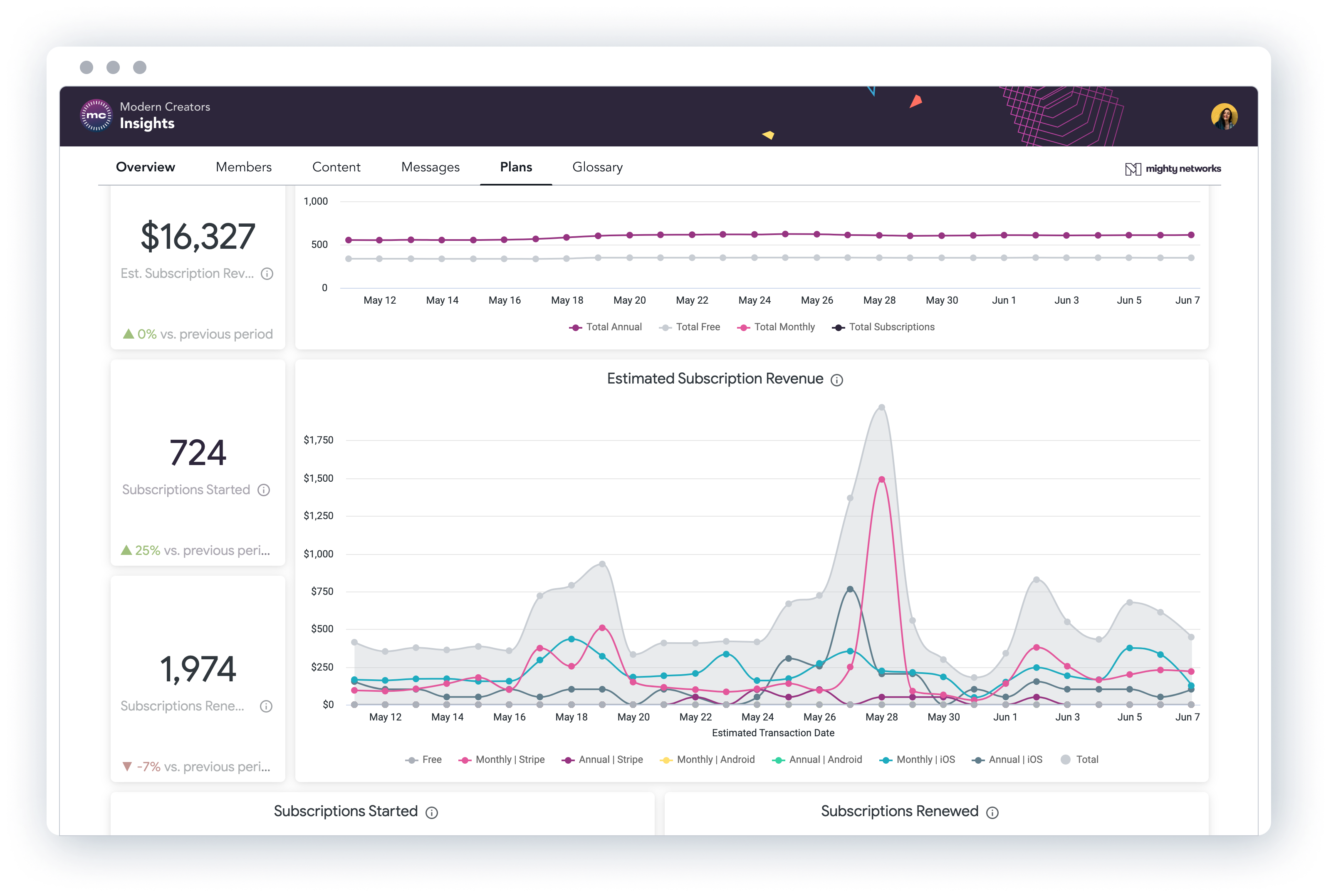Click info icon beside Subscriptions Renewed card

266,706
